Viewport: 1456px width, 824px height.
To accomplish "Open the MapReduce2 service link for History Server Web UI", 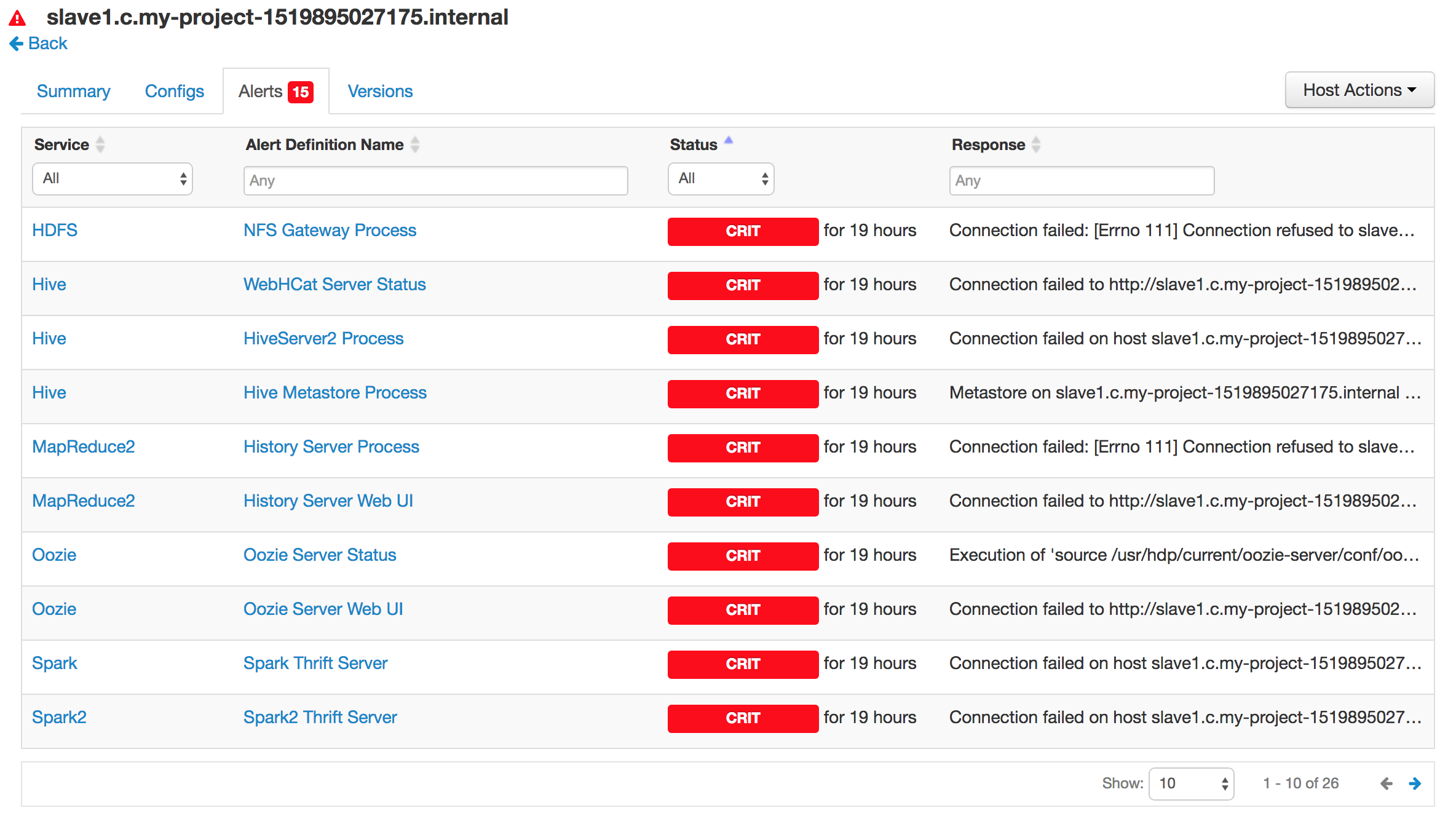I will 83,501.
